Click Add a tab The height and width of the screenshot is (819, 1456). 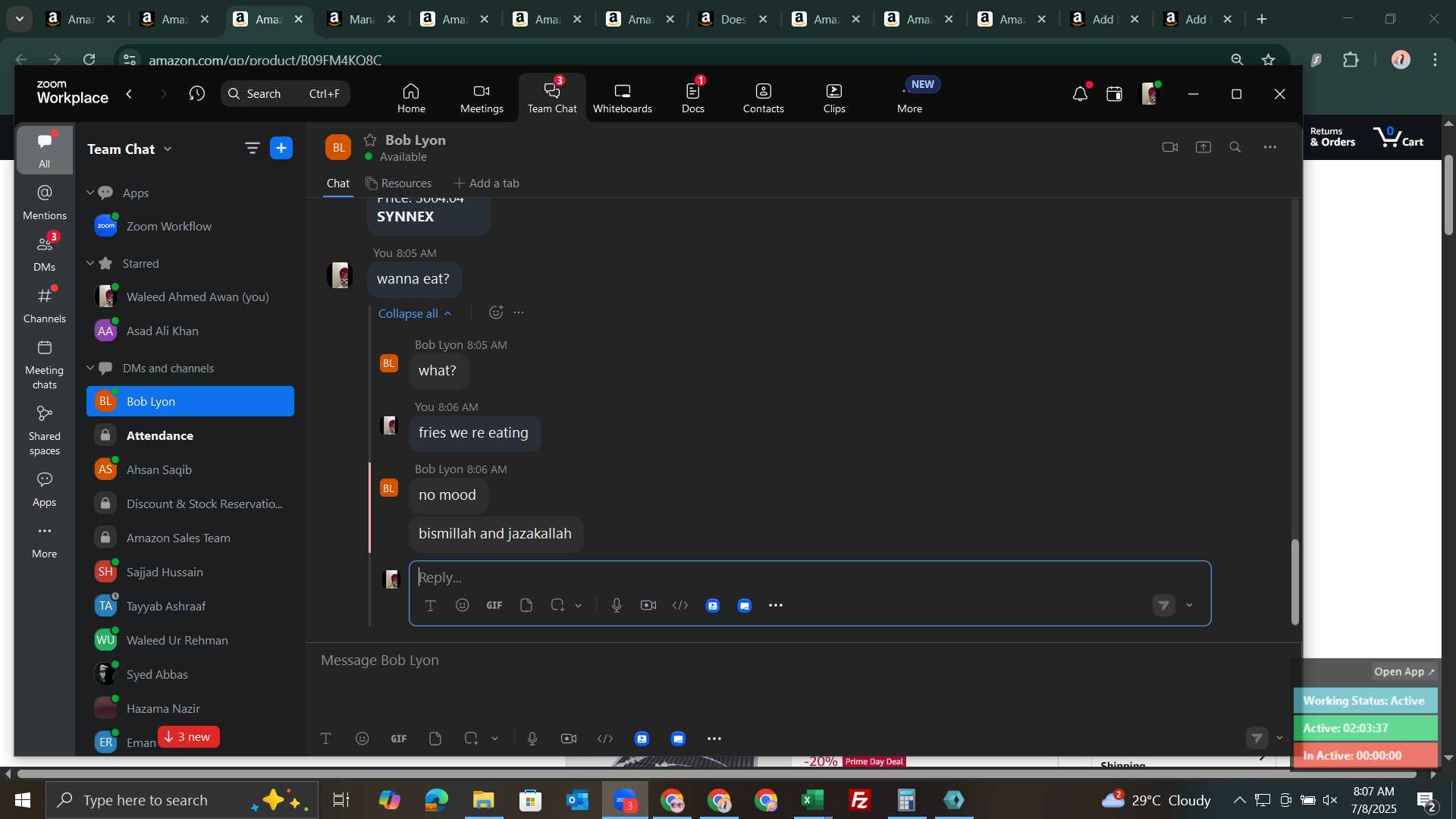[486, 184]
